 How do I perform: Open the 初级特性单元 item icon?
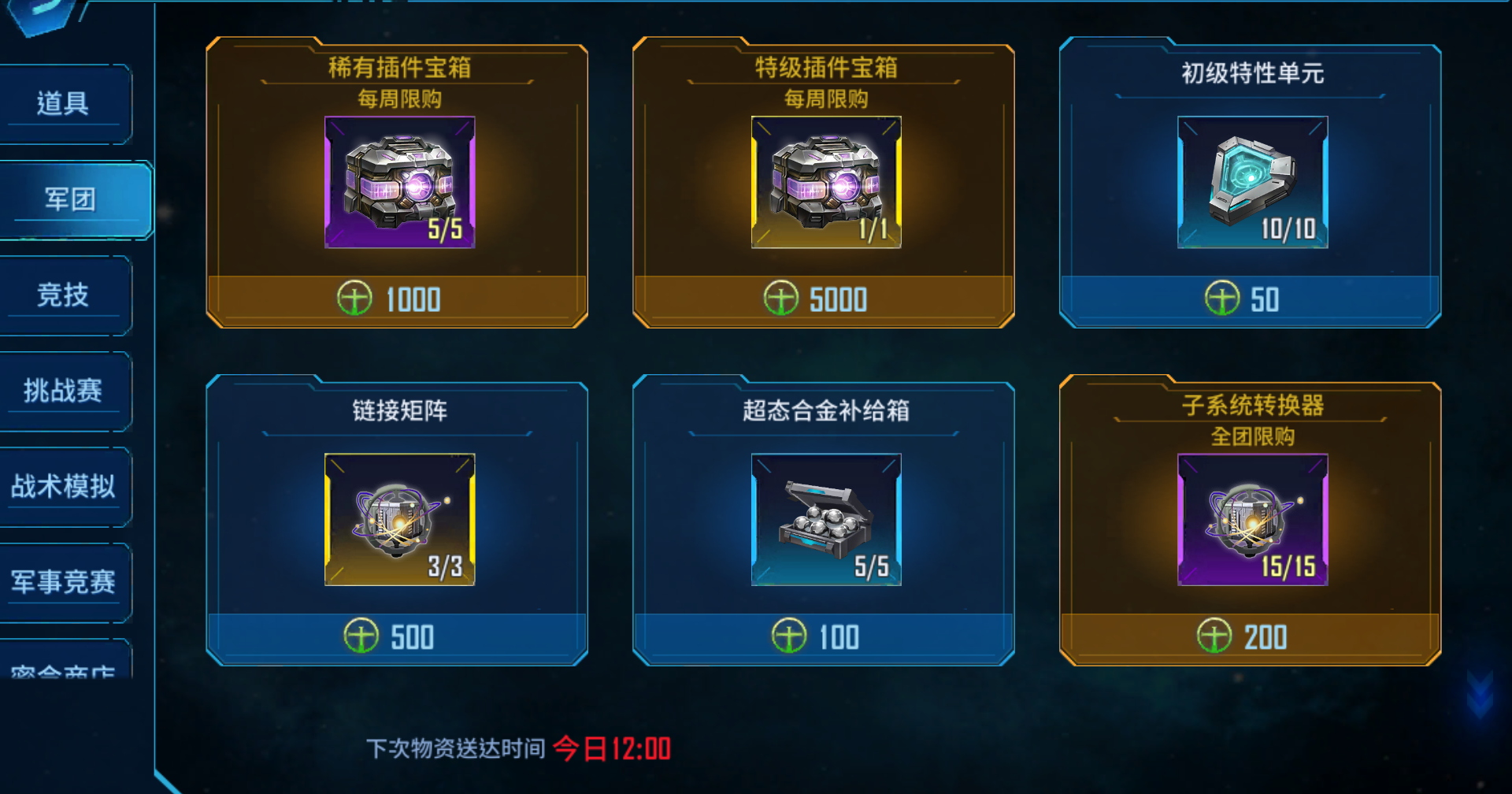point(1253,183)
